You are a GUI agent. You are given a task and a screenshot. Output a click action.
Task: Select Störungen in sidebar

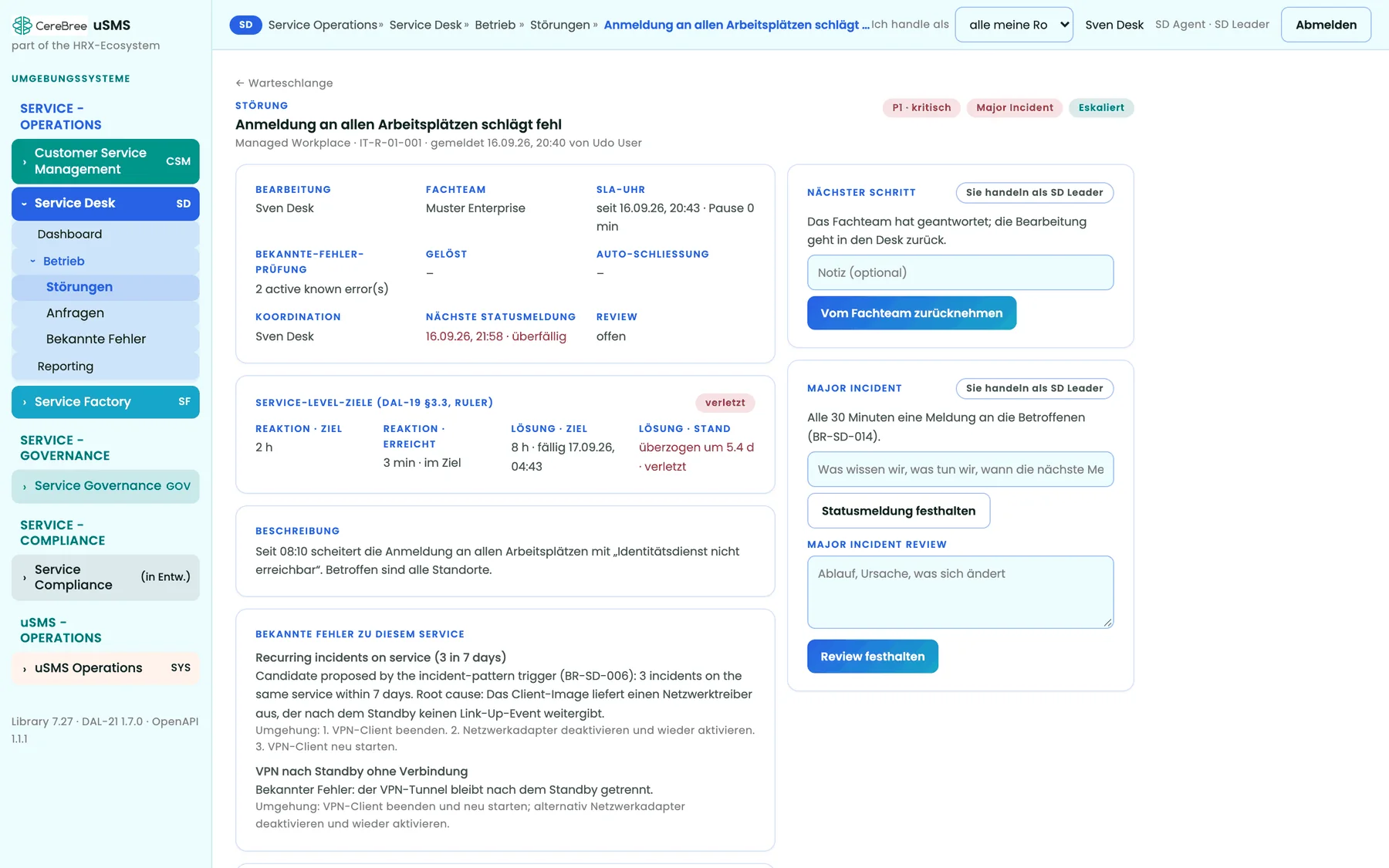tap(106, 287)
